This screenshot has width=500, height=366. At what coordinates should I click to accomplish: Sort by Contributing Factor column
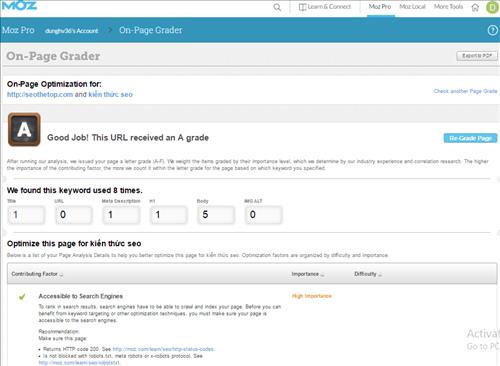click(37, 274)
